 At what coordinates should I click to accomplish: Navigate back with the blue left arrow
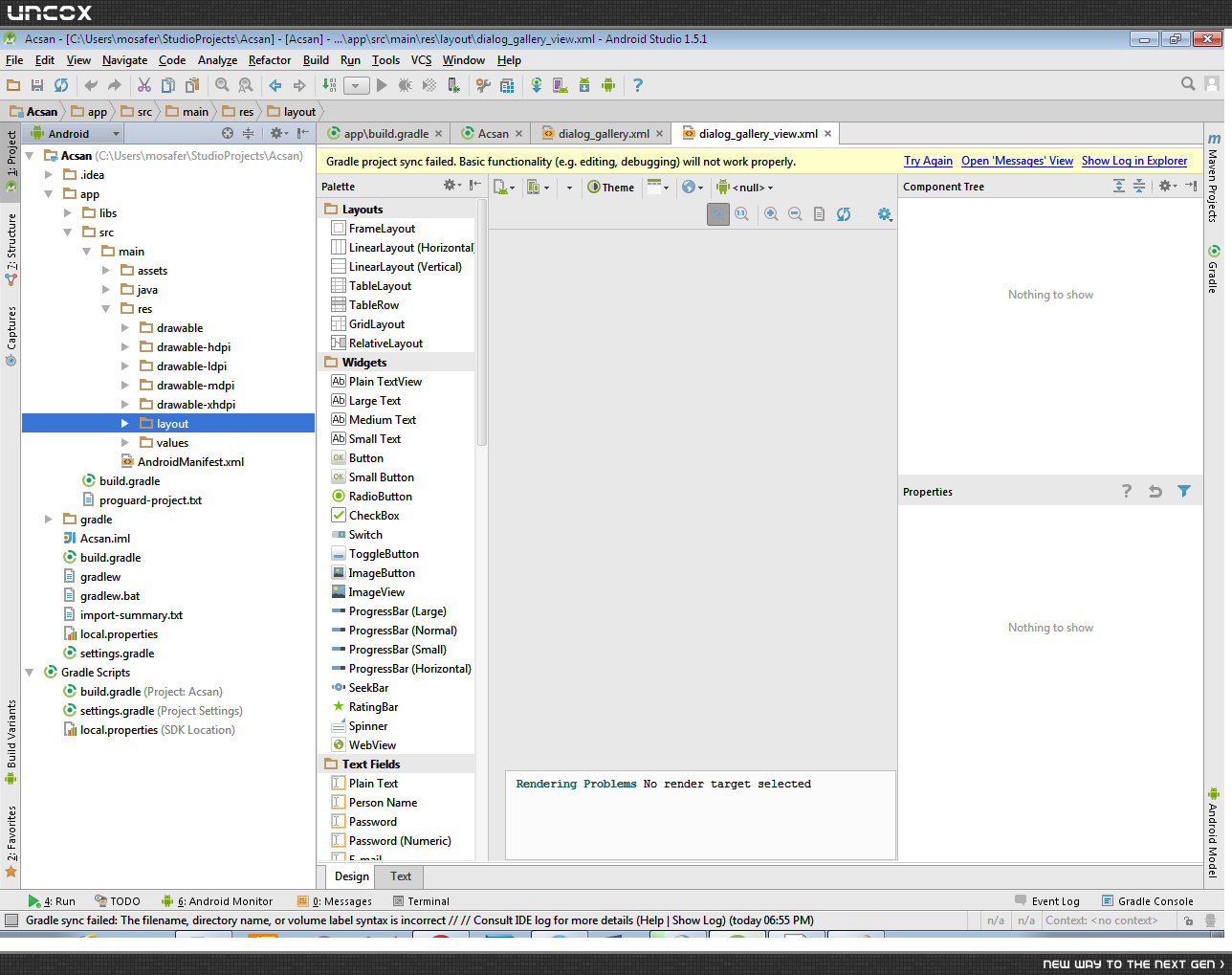275,85
